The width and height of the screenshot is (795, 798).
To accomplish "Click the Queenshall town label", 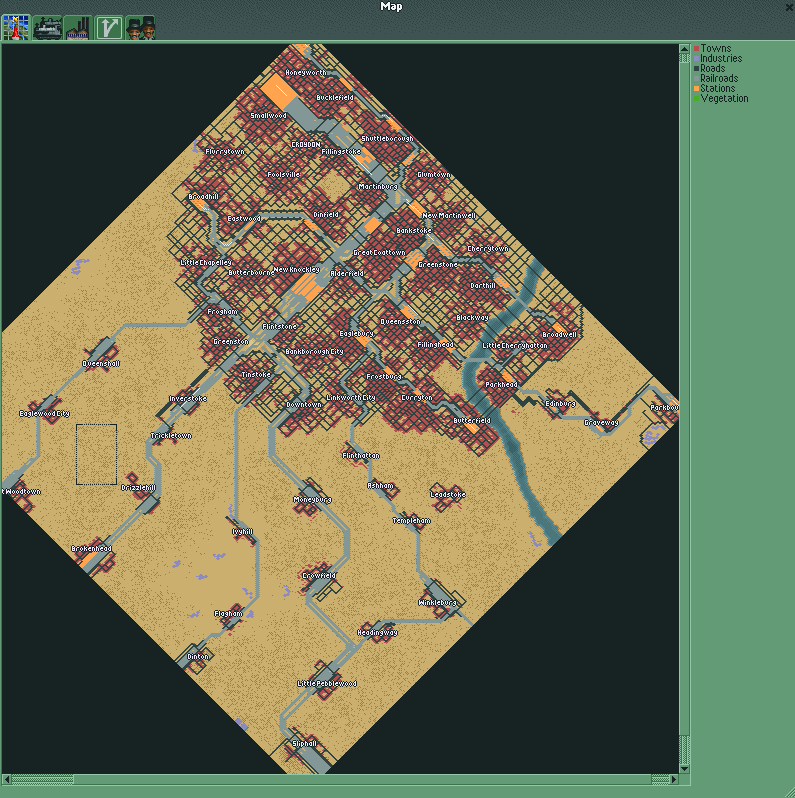I will tap(101, 363).
